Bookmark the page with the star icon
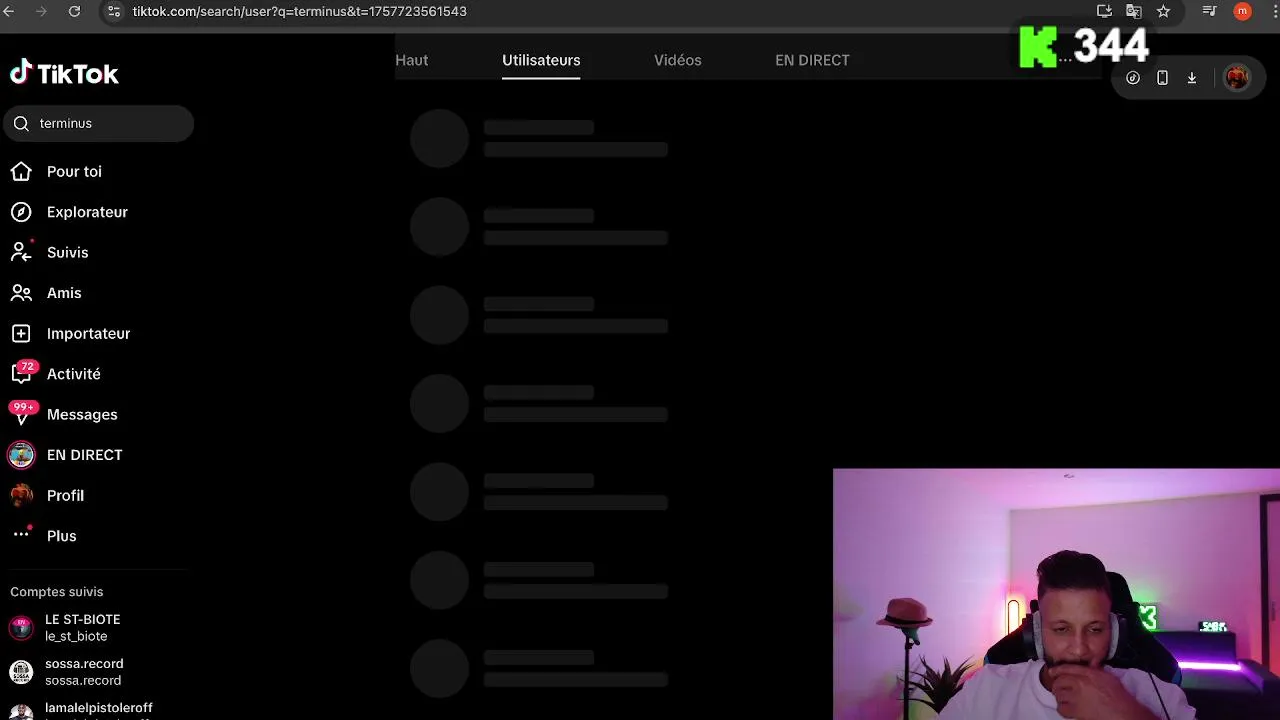This screenshot has width=1280, height=720. coord(1163,11)
